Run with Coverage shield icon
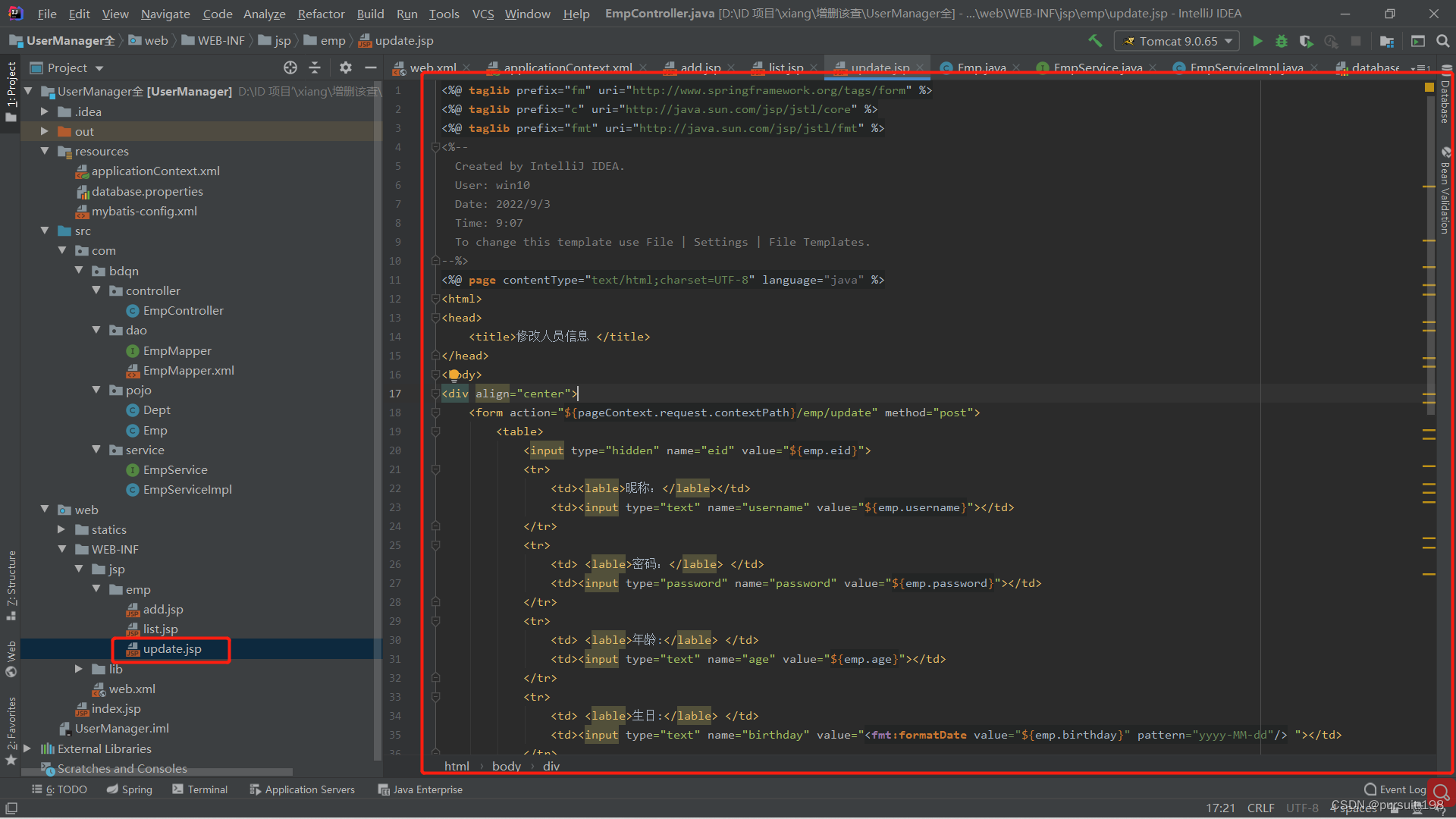 tap(1306, 41)
